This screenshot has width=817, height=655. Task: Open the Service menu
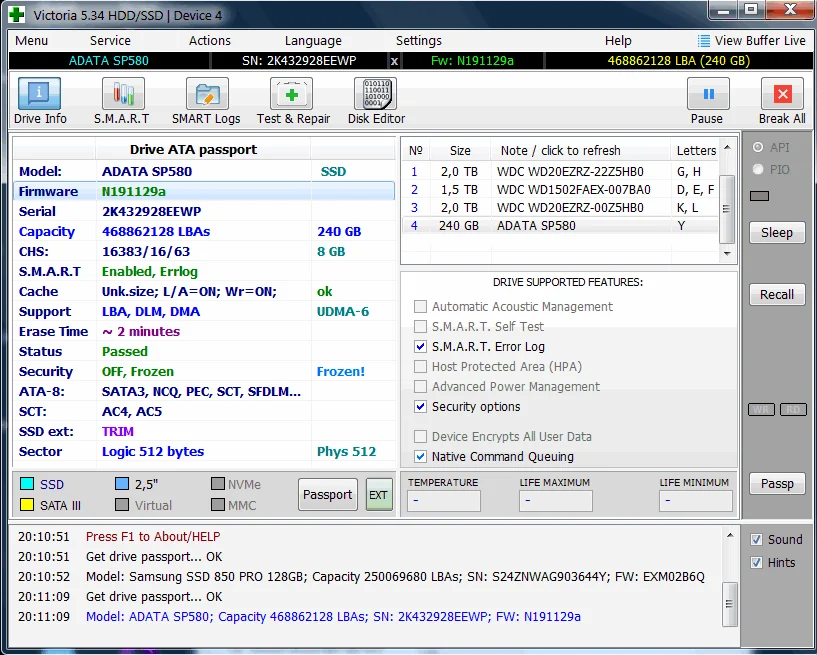[x=110, y=41]
